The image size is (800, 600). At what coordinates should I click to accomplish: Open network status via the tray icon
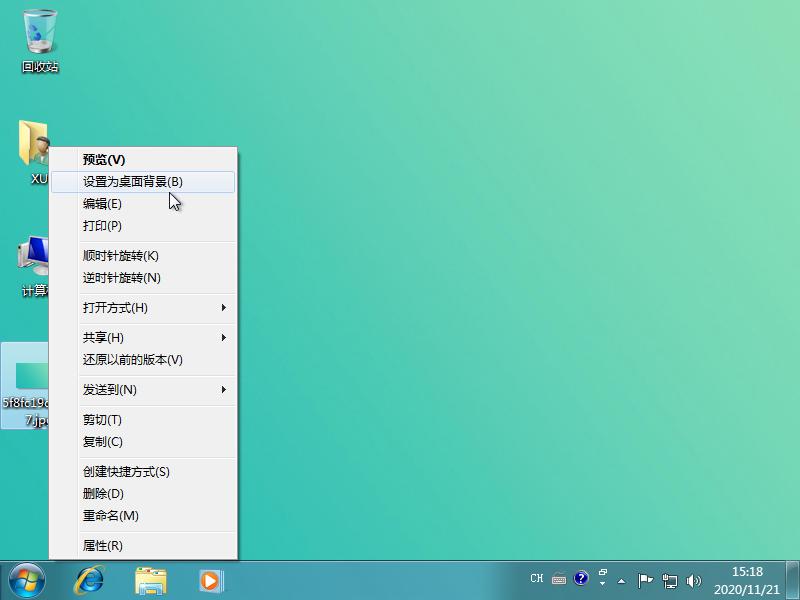coord(672,578)
